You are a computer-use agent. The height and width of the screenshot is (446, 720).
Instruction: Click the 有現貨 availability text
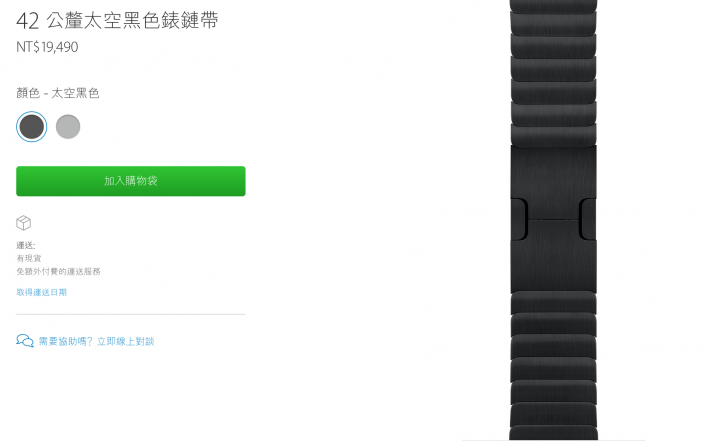(29, 258)
